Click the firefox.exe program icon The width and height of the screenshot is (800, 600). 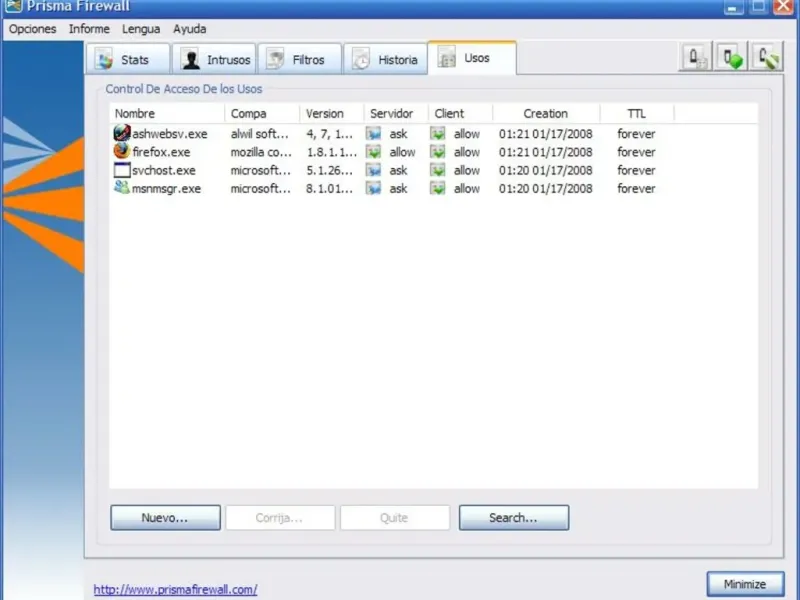pyautogui.click(x=122, y=151)
